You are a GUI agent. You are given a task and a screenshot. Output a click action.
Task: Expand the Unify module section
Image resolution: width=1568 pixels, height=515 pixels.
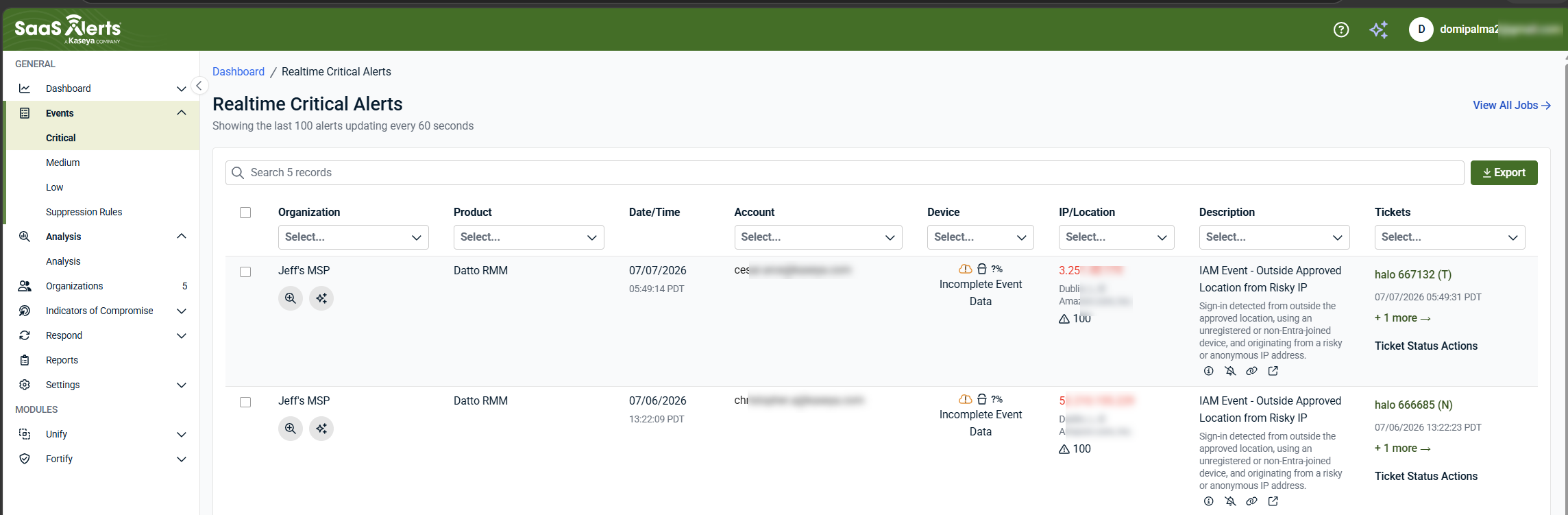click(x=182, y=434)
